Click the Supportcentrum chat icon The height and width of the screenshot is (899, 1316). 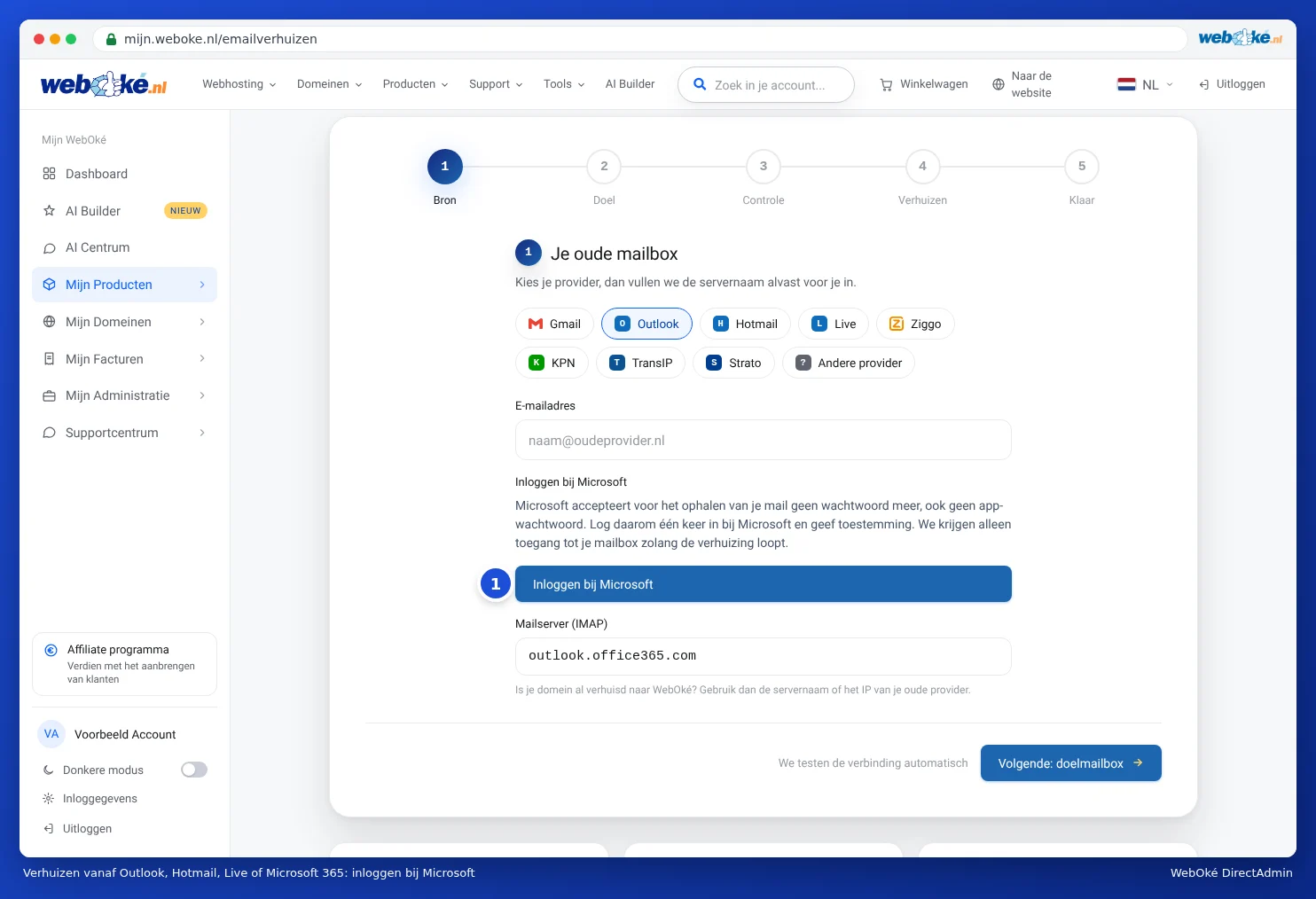pyautogui.click(x=50, y=433)
